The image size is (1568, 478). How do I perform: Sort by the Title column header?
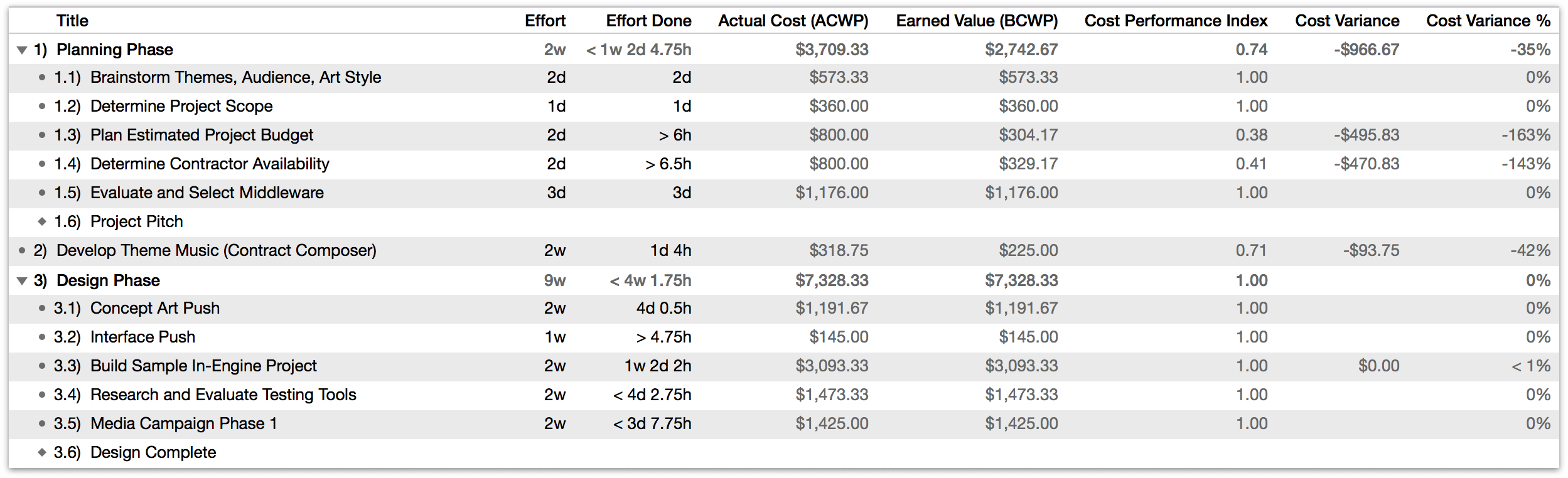[x=72, y=21]
